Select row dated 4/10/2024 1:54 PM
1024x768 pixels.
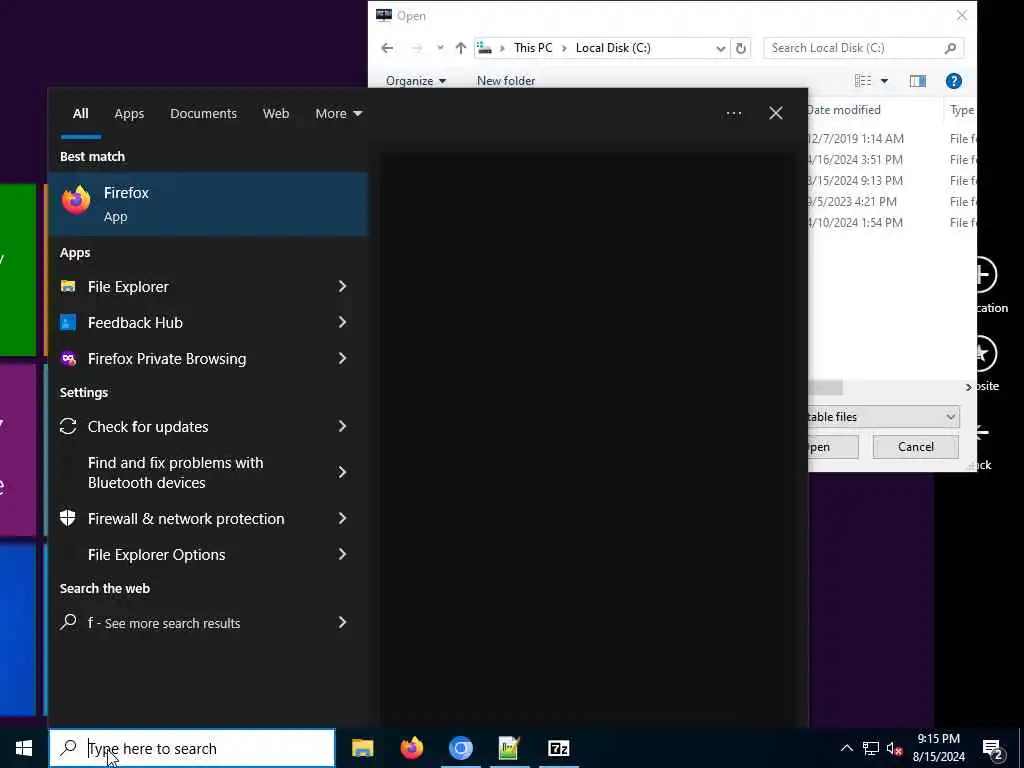click(891, 222)
